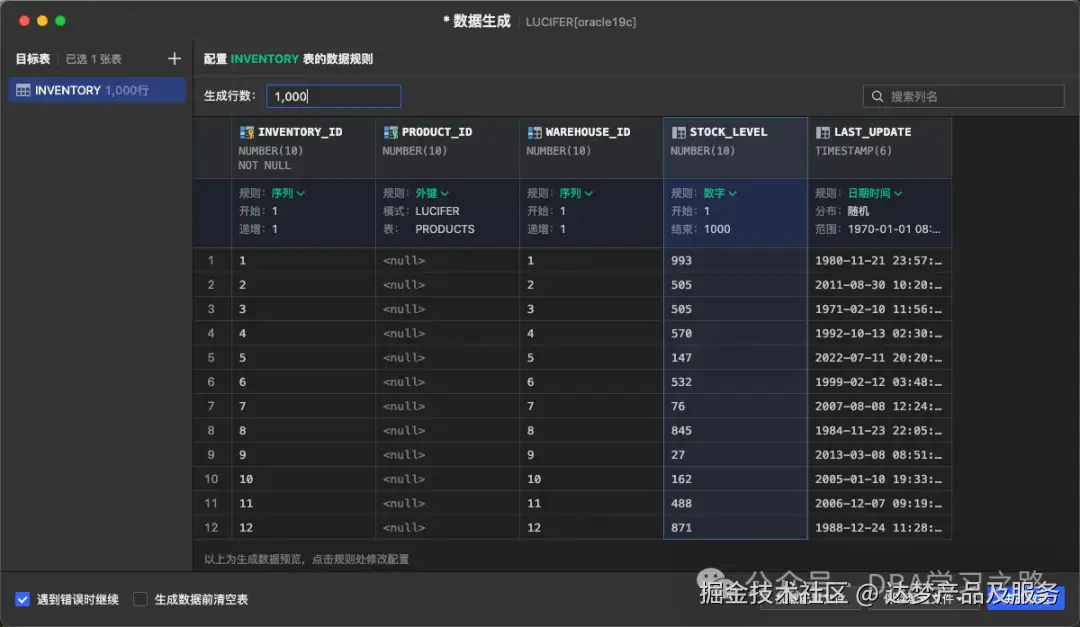Click row number 6 in preview grid

tap(211, 382)
